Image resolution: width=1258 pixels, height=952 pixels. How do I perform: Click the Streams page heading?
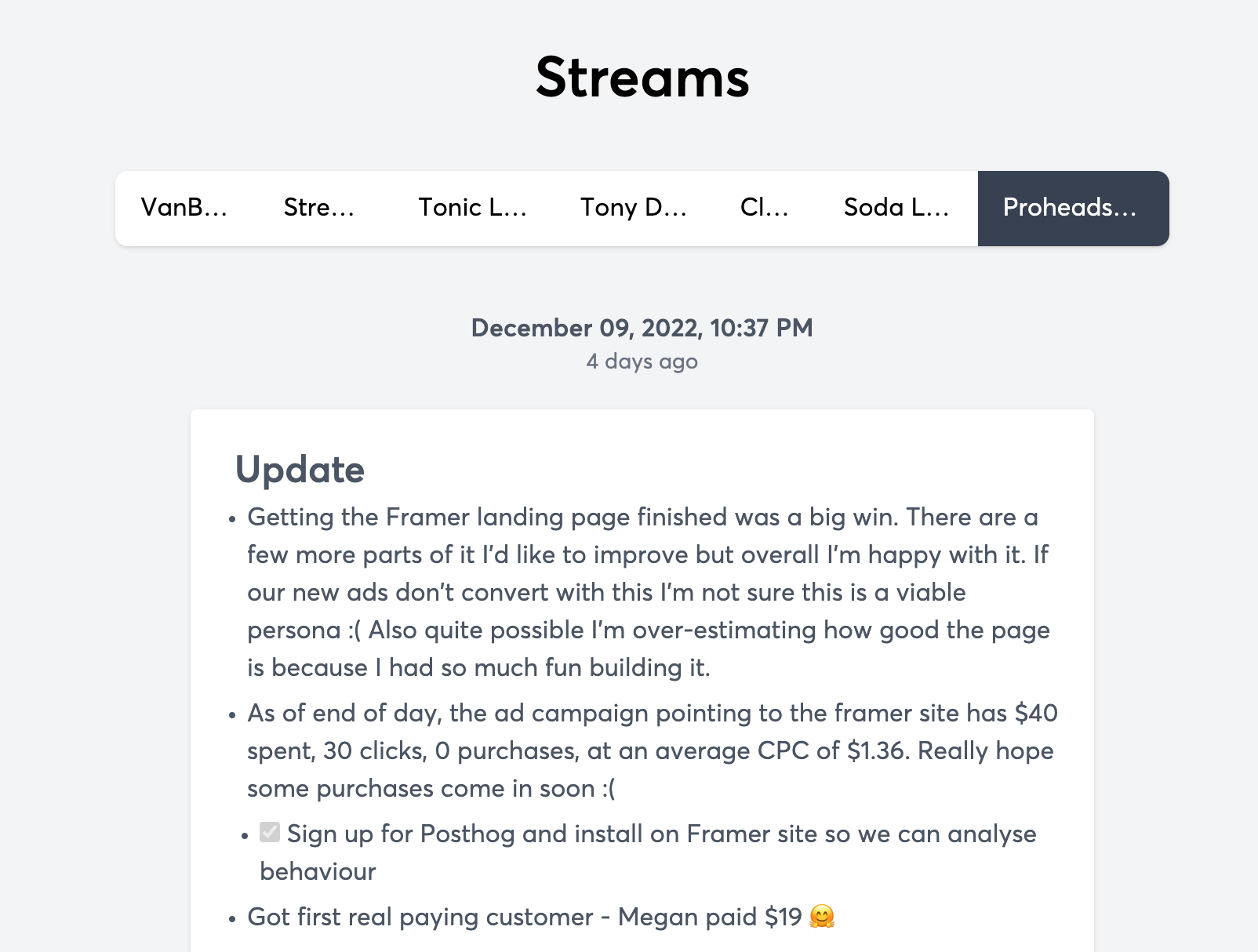point(642,78)
